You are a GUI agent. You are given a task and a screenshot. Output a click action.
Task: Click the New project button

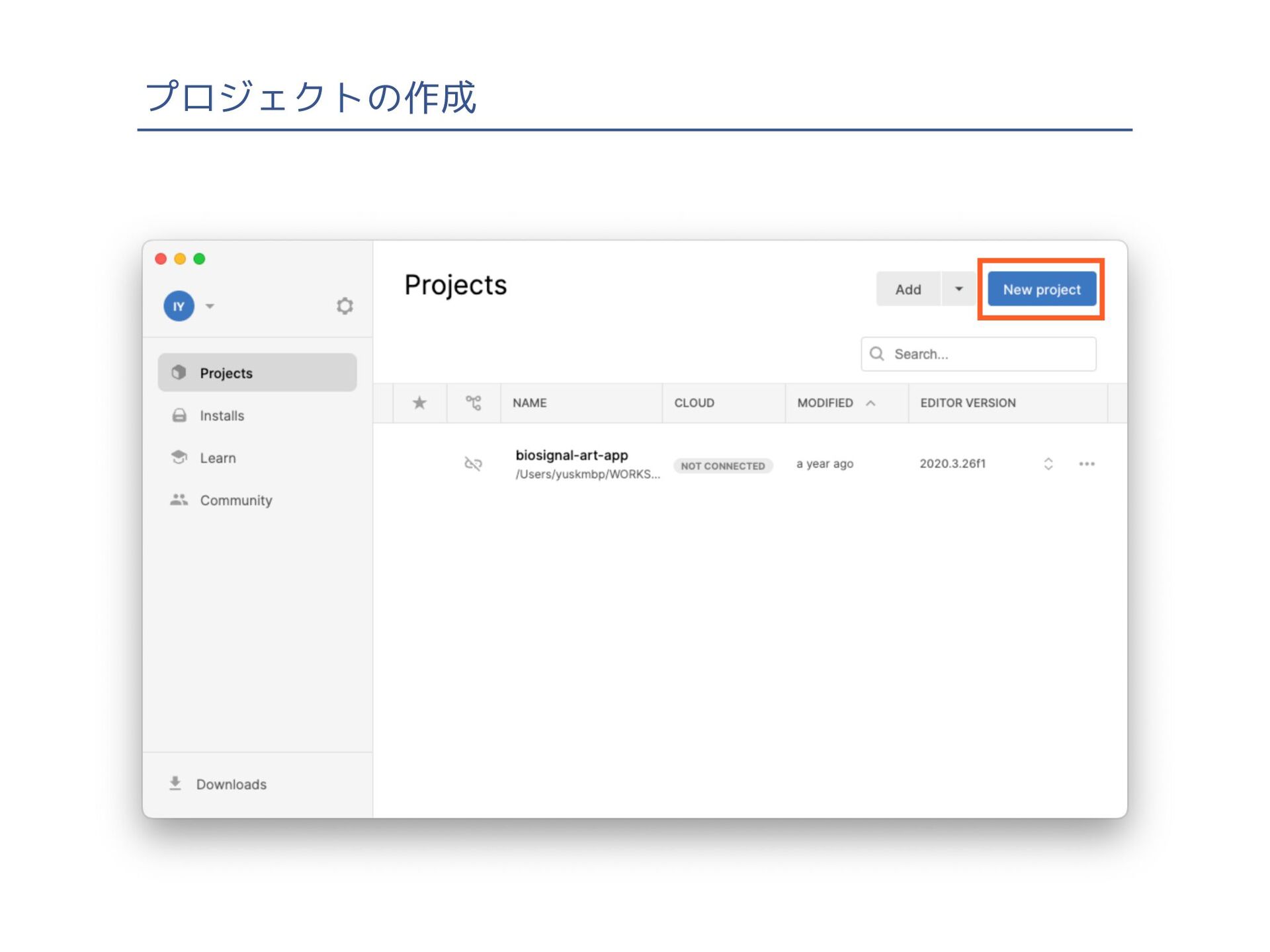tap(1041, 290)
